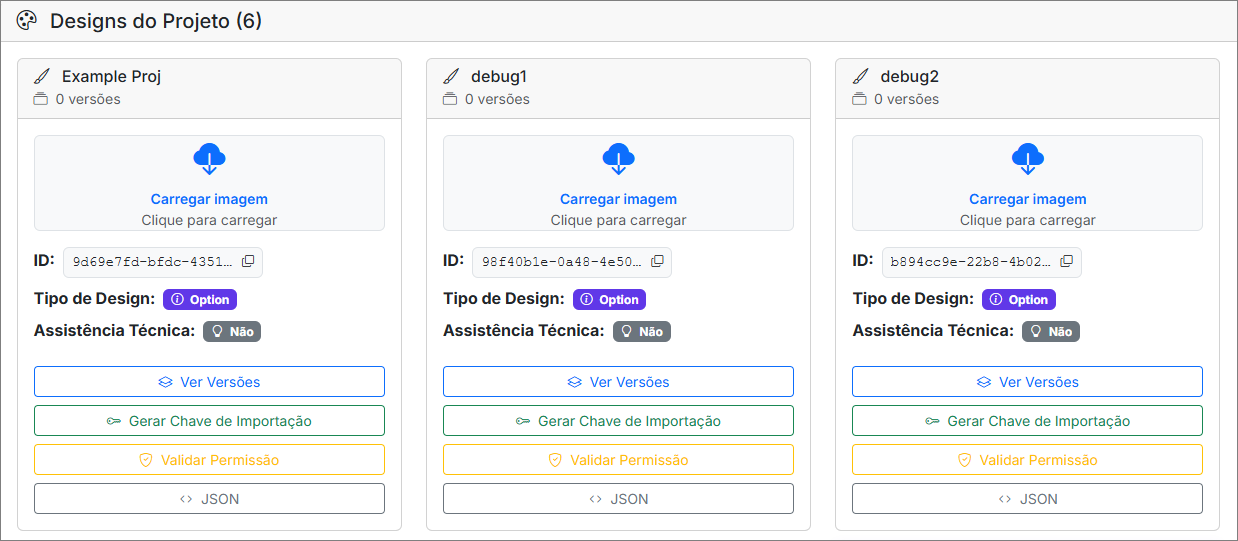Click the Designs do Projeto (6) heading
The height and width of the screenshot is (541, 1238).
coord(156,21)
